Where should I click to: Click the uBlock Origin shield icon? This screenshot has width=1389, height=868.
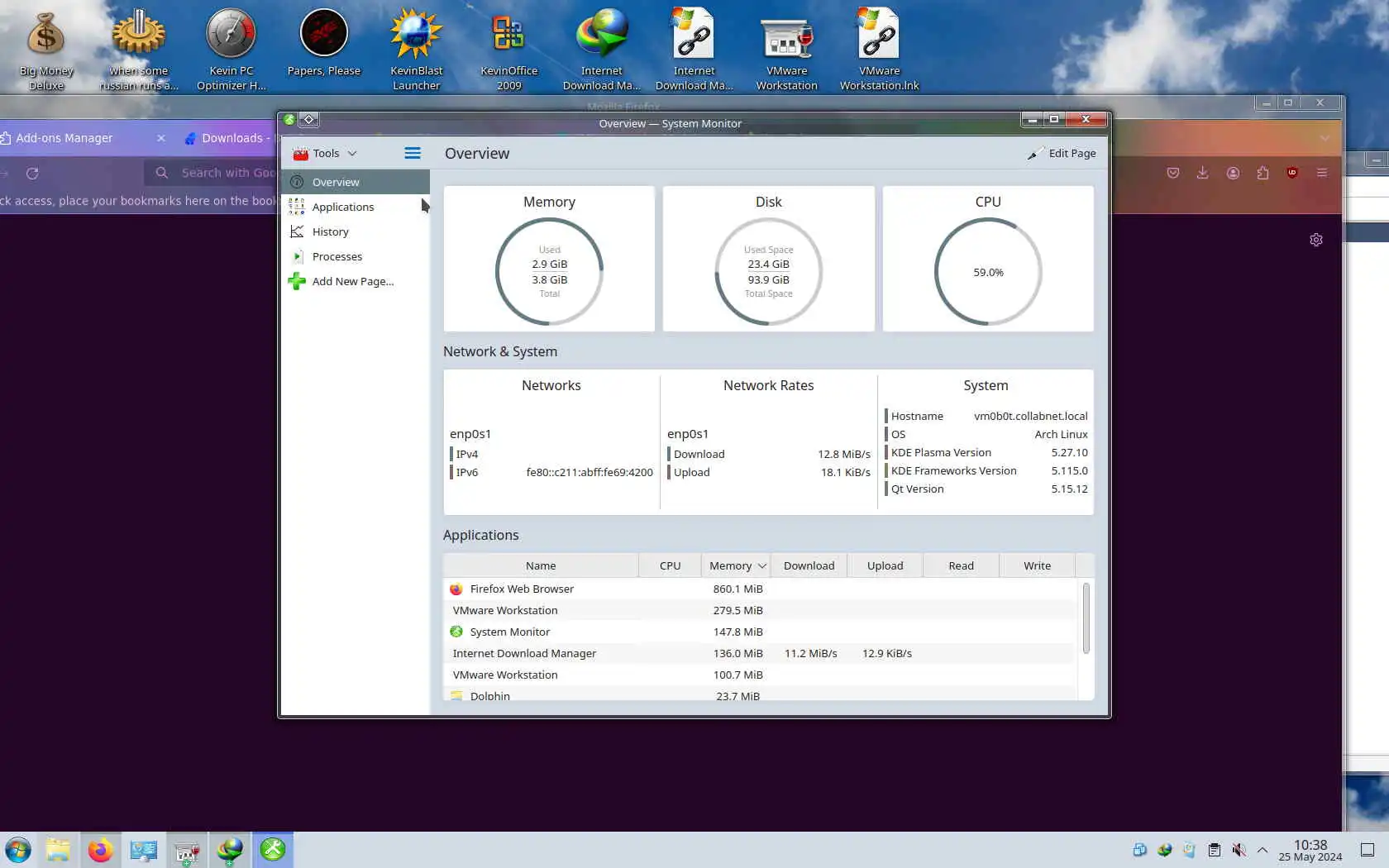click(1292, 173)
